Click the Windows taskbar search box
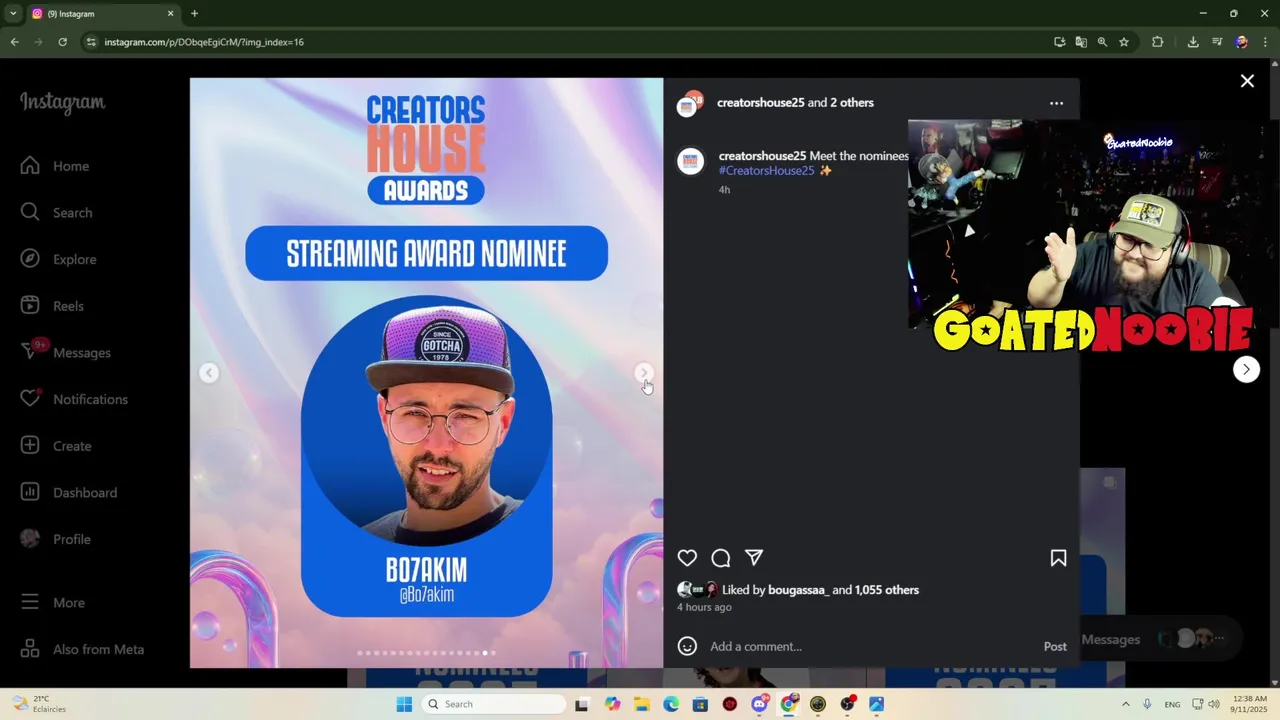Screen dimensions: 1280x720 (493, 704)
